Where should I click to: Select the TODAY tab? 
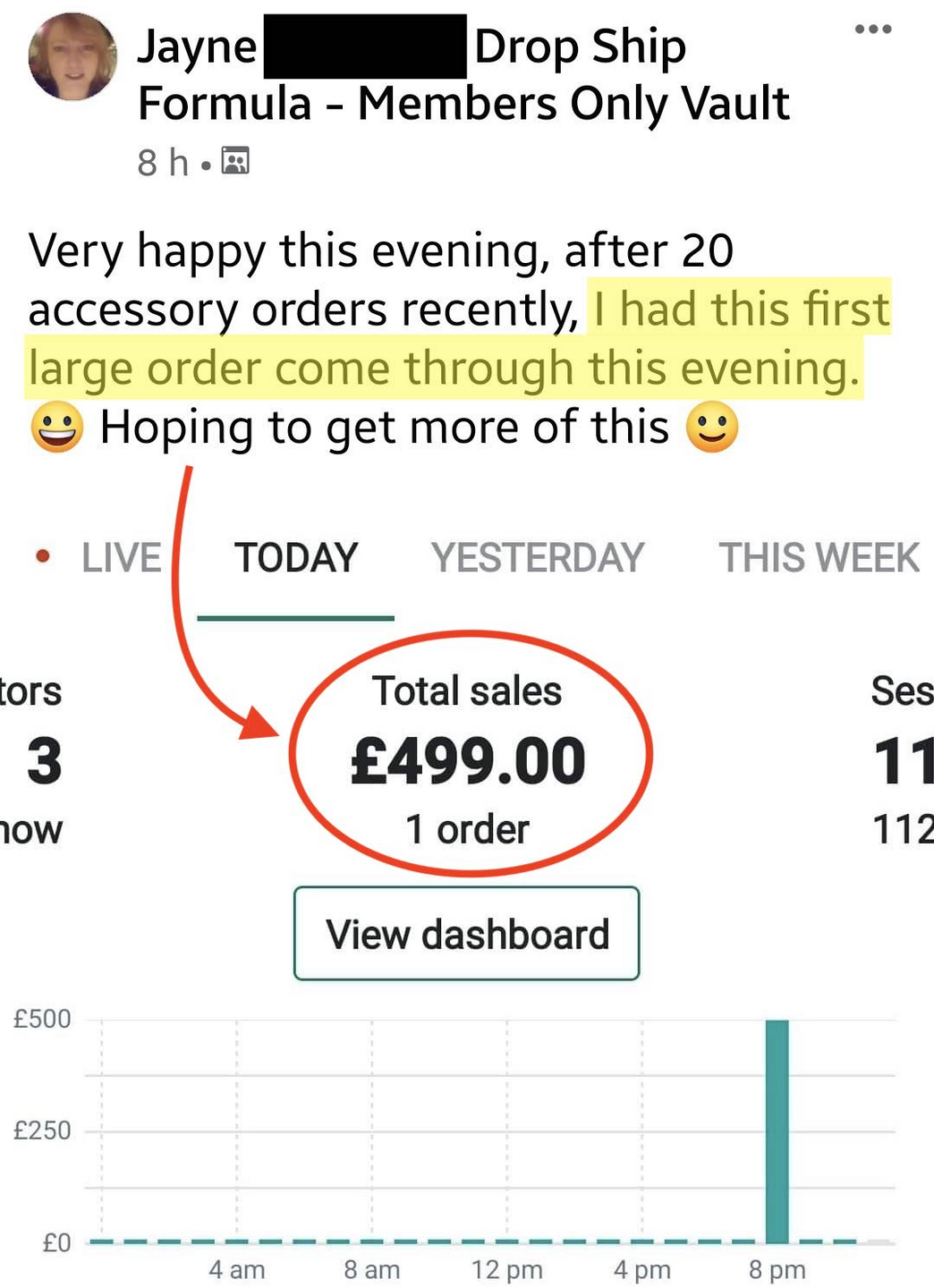click(296, 557)
